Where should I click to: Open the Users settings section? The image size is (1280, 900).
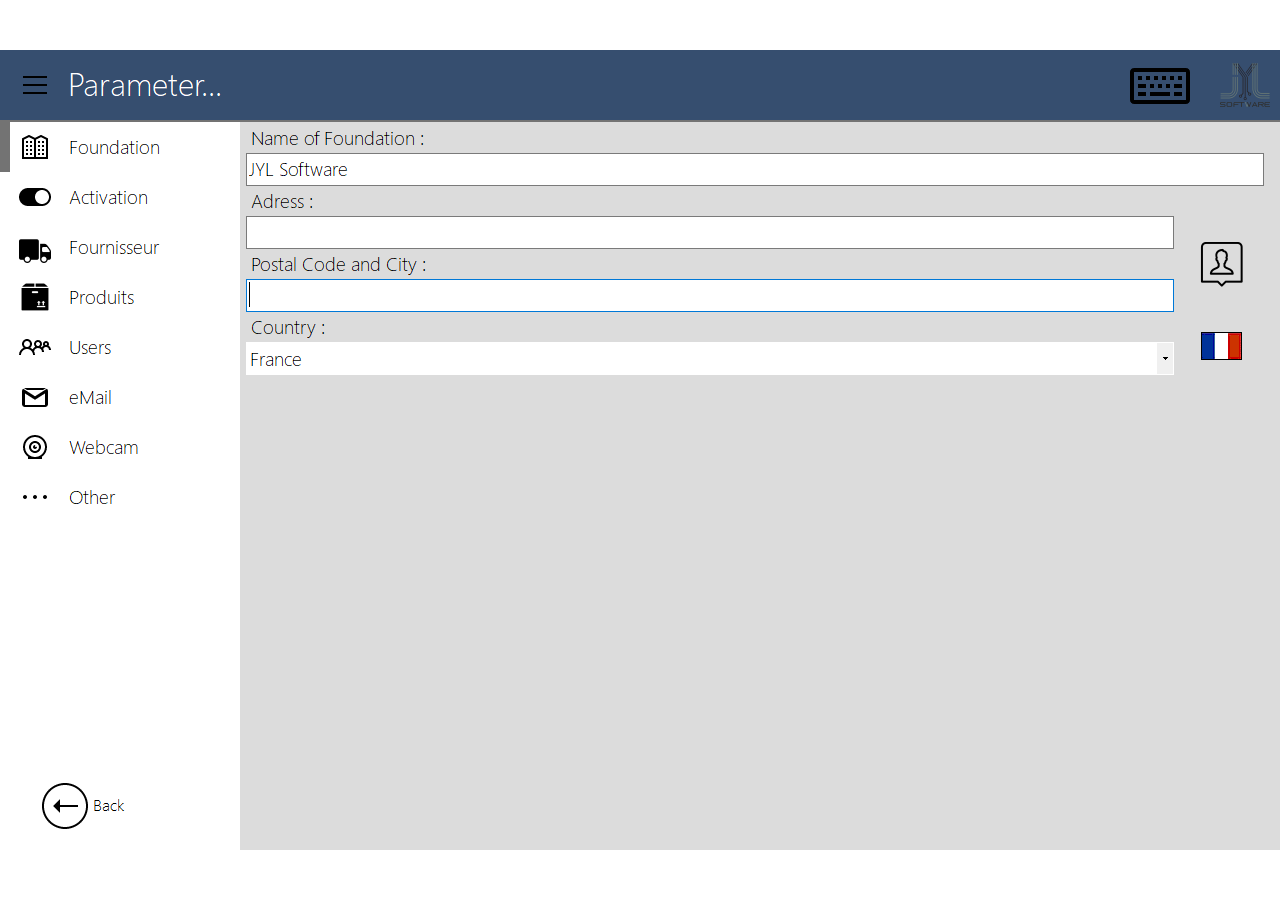click(x=90, y=348)
